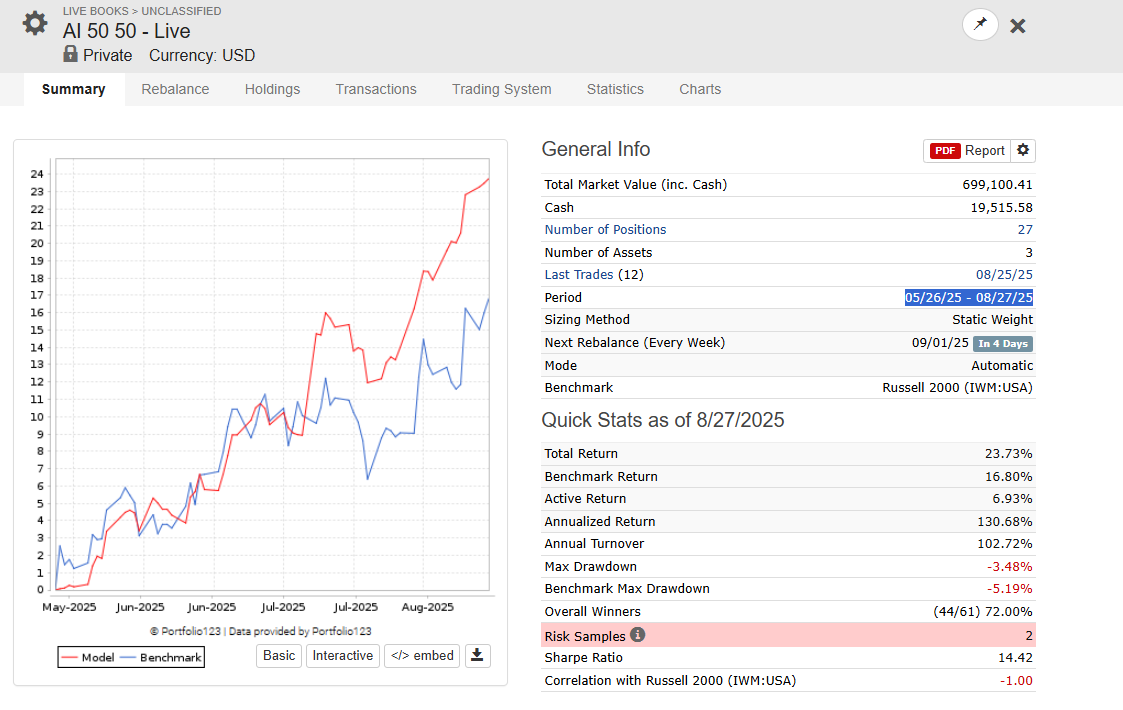Click the performance chart plot area
The width and height of the screenshot is (1123, 710).
[272, 375]
